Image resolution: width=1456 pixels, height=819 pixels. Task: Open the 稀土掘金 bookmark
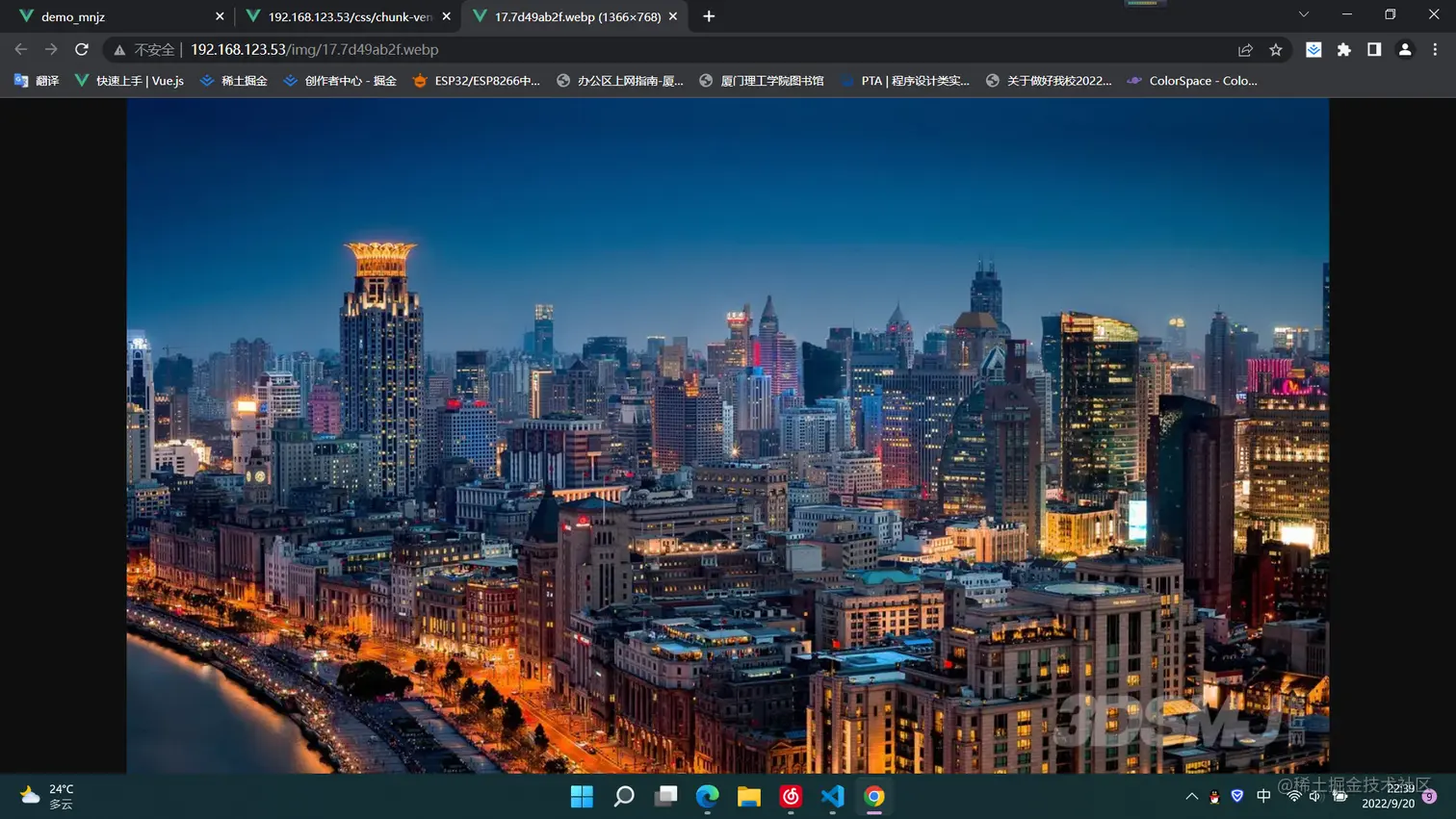[x=233, y=81]
